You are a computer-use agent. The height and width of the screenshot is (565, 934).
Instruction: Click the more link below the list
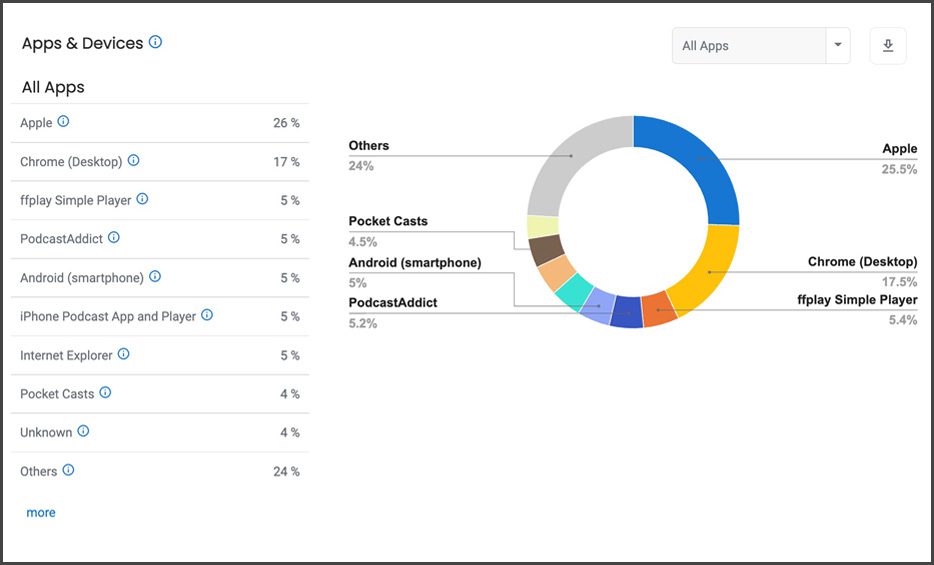41,513
